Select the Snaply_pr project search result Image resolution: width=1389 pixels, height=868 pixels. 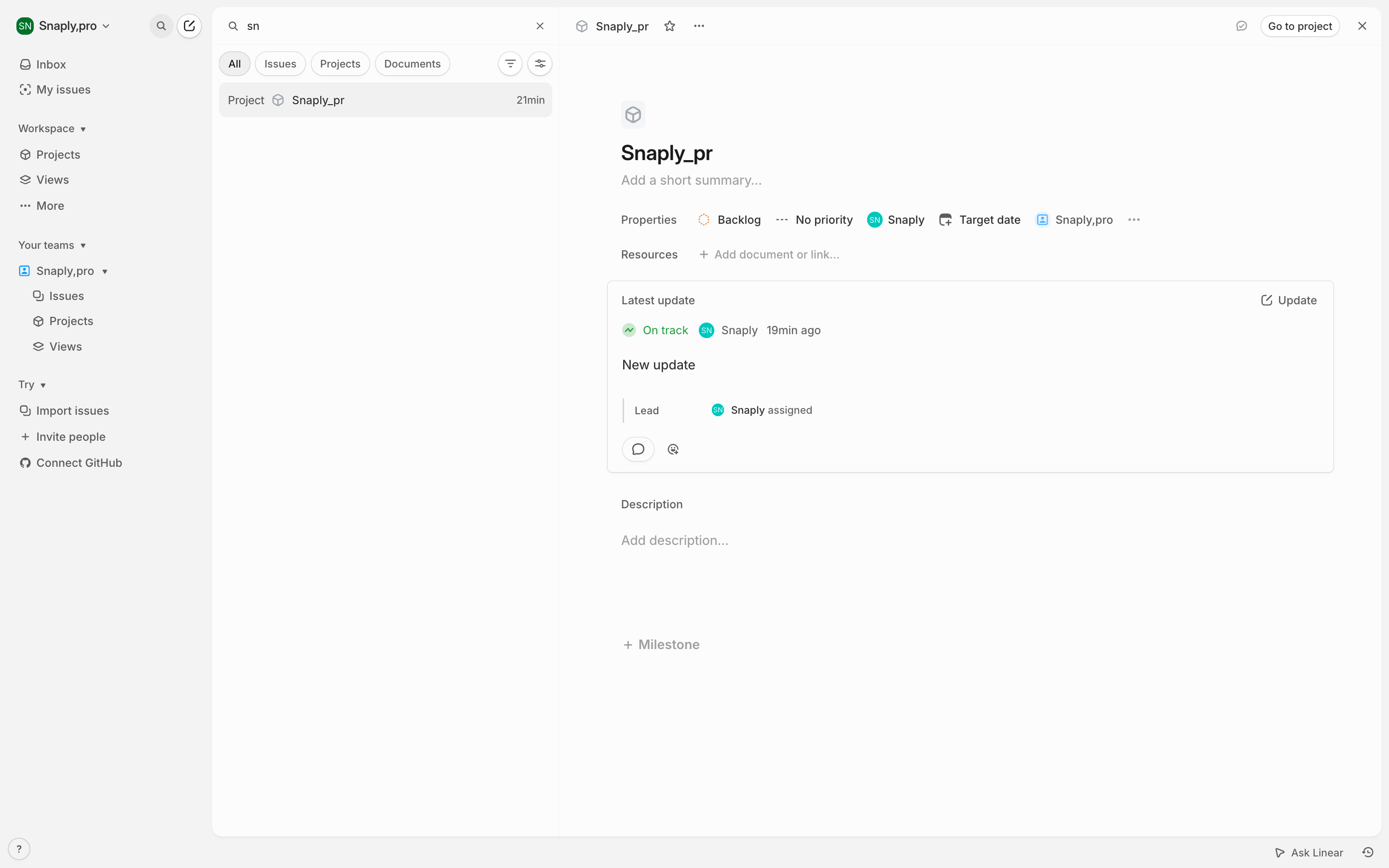tap(385, 100)
